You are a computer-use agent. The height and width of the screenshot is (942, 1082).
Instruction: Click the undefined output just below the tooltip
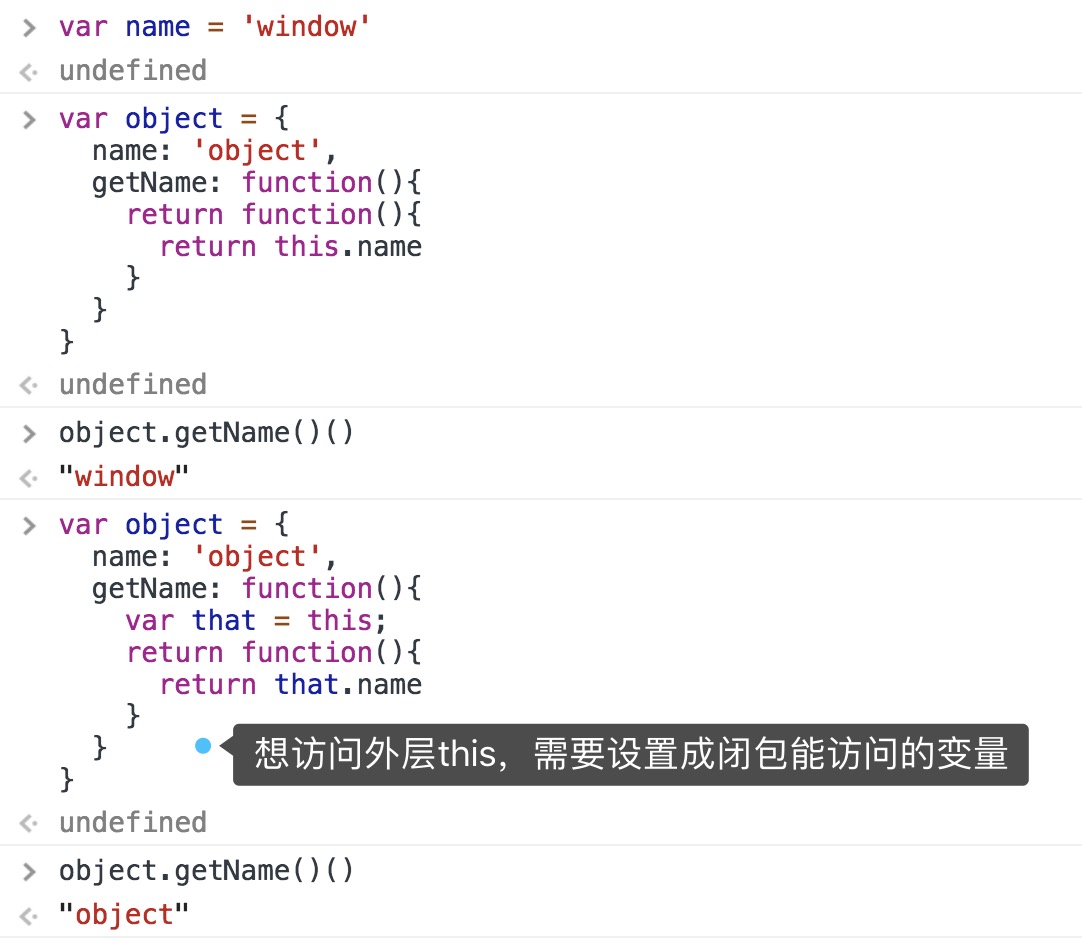click(132, 822)
